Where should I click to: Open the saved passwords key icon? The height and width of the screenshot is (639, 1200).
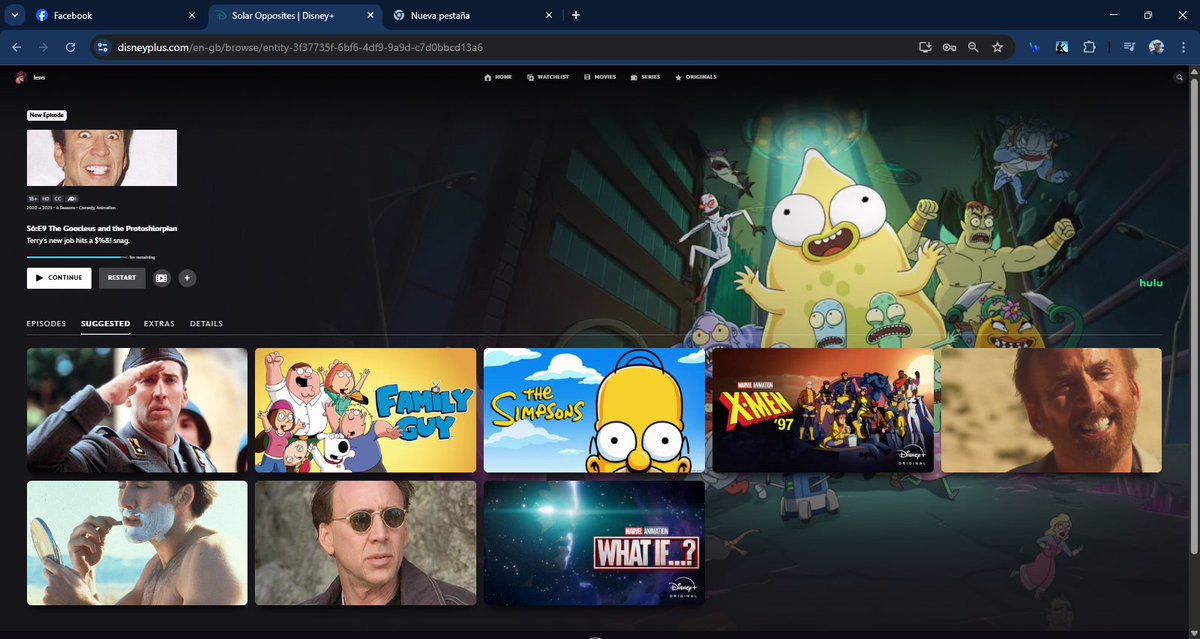(949, 47)
